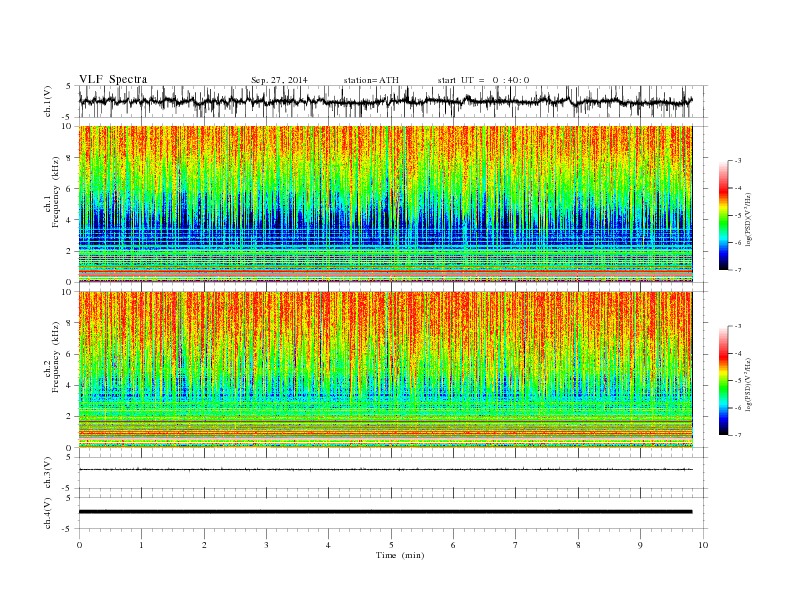Click the '0' tick on the time axis
The image size is (792, 612).
tap(79, 545)
